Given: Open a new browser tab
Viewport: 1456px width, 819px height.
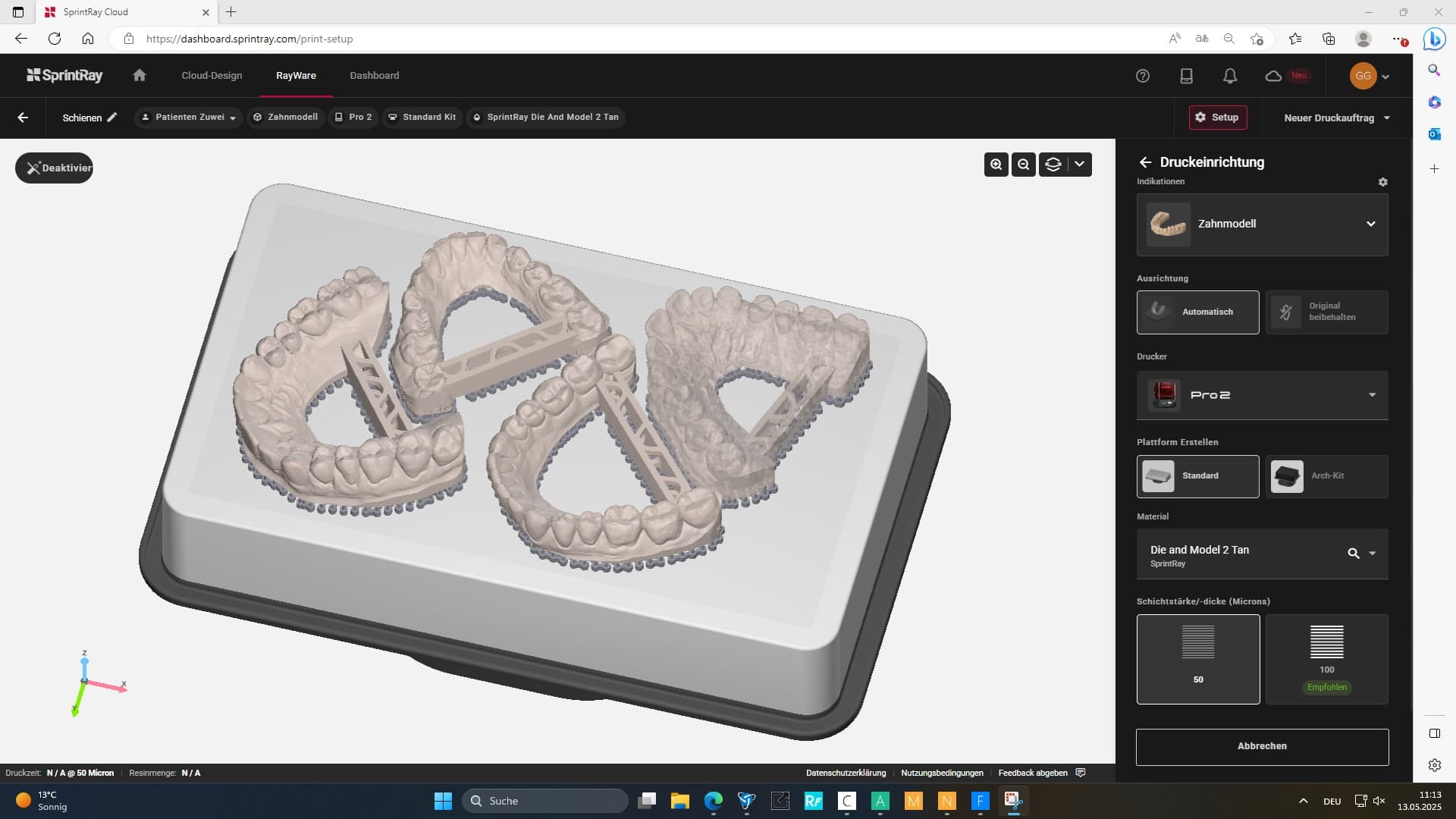Looking at the screenshot, I should [x=231, y=12].
